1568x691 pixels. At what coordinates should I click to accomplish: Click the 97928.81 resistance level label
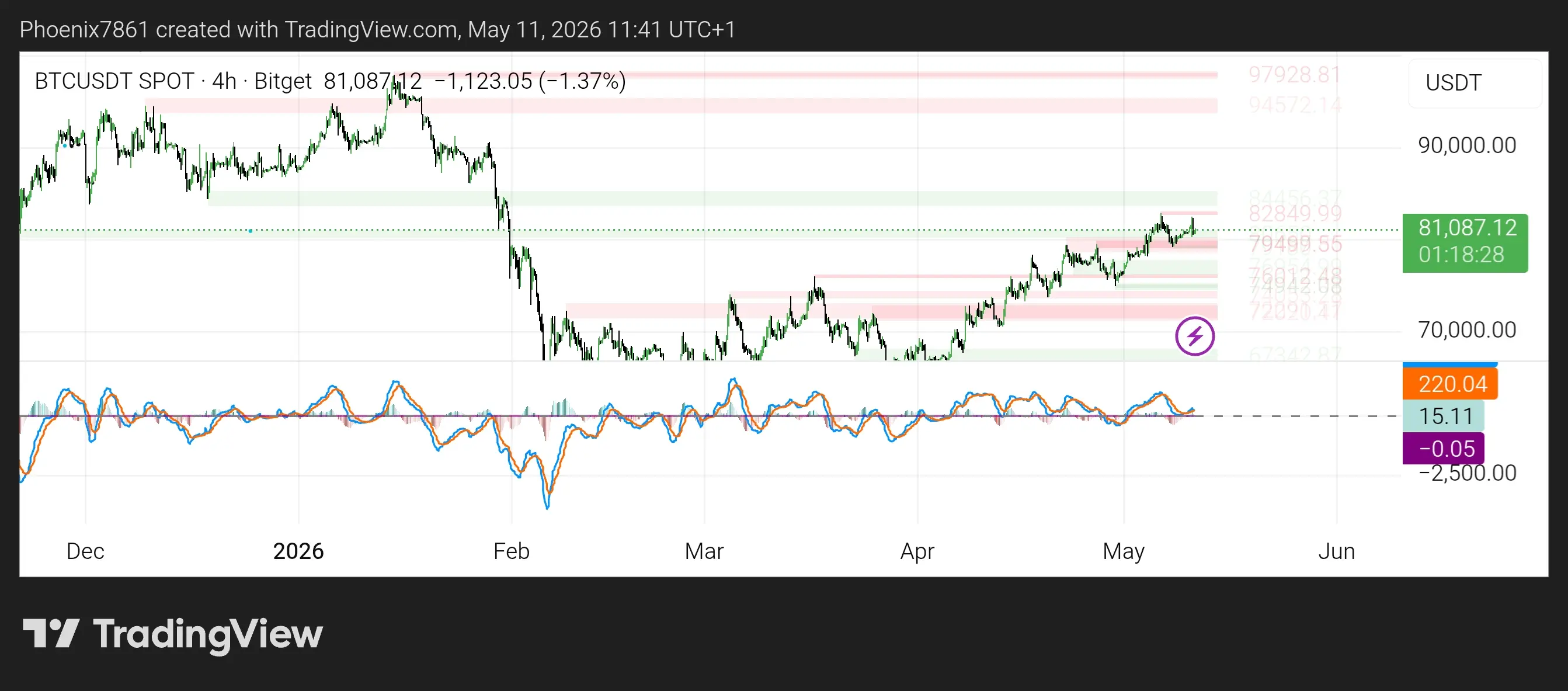click(x=1295, y=75)
